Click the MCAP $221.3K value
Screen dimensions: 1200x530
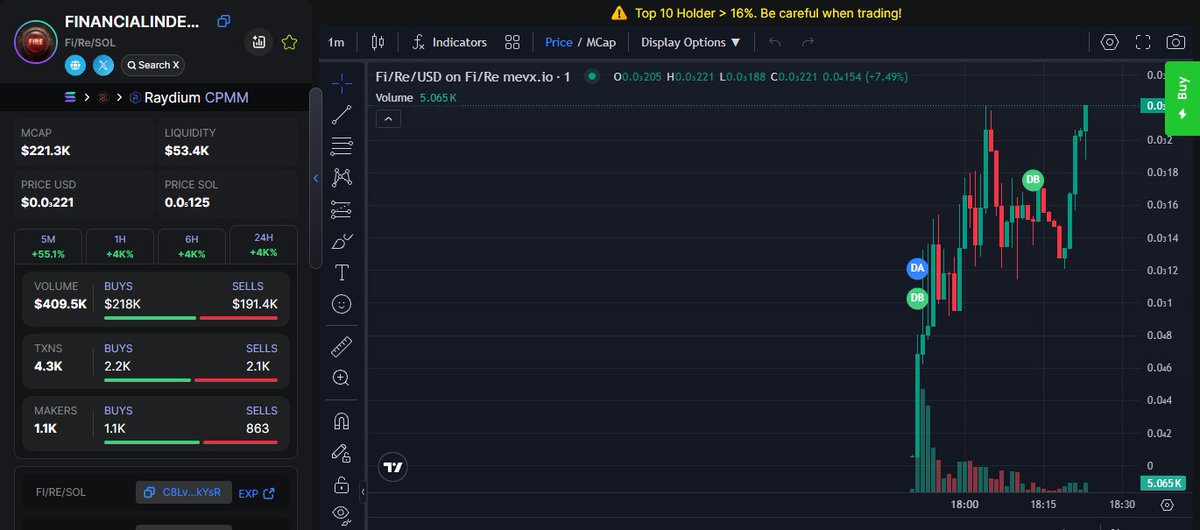45,151
